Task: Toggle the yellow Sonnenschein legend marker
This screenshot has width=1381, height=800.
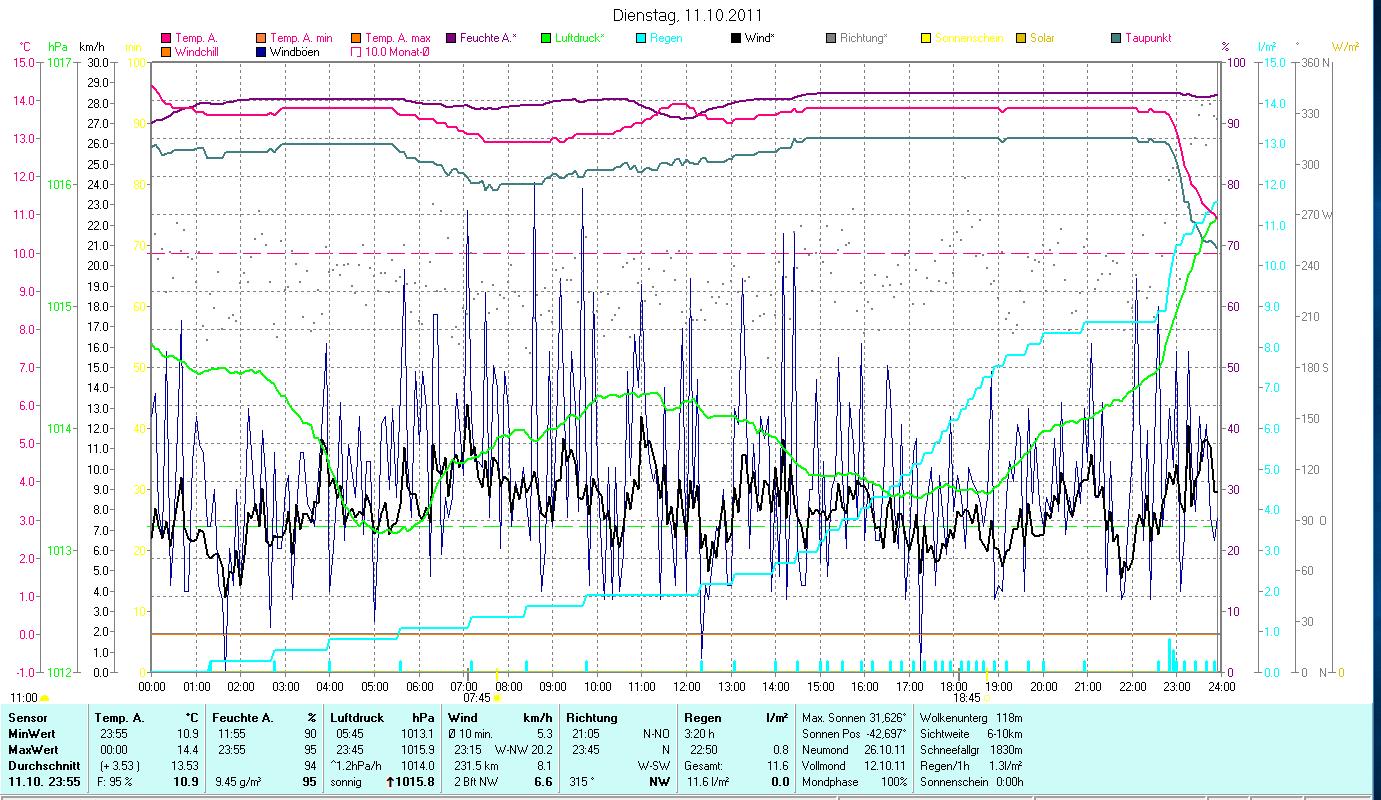Action: click(x=926, y=39)
